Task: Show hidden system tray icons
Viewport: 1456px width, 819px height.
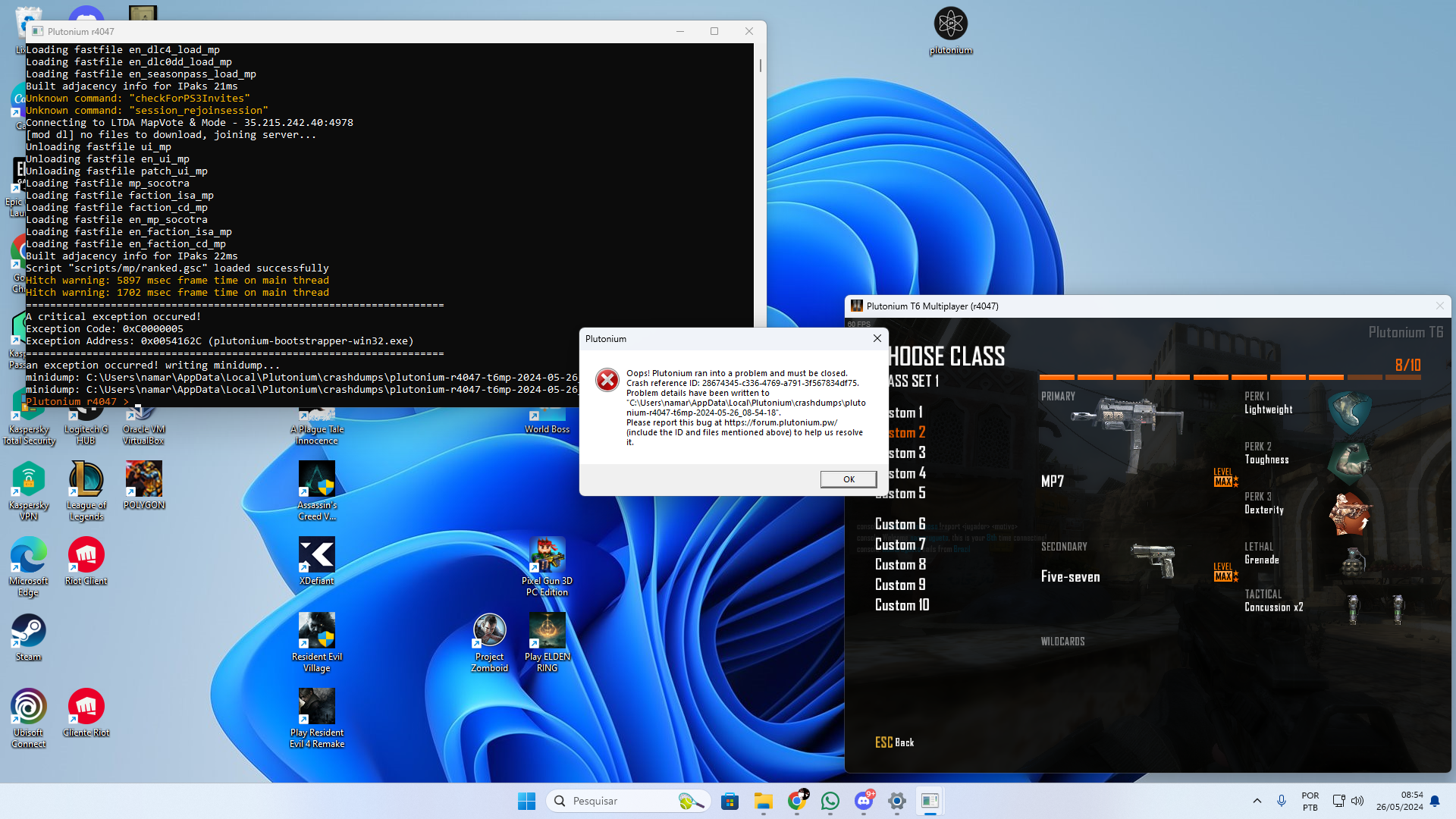Action: click(x=1257, y=801)
